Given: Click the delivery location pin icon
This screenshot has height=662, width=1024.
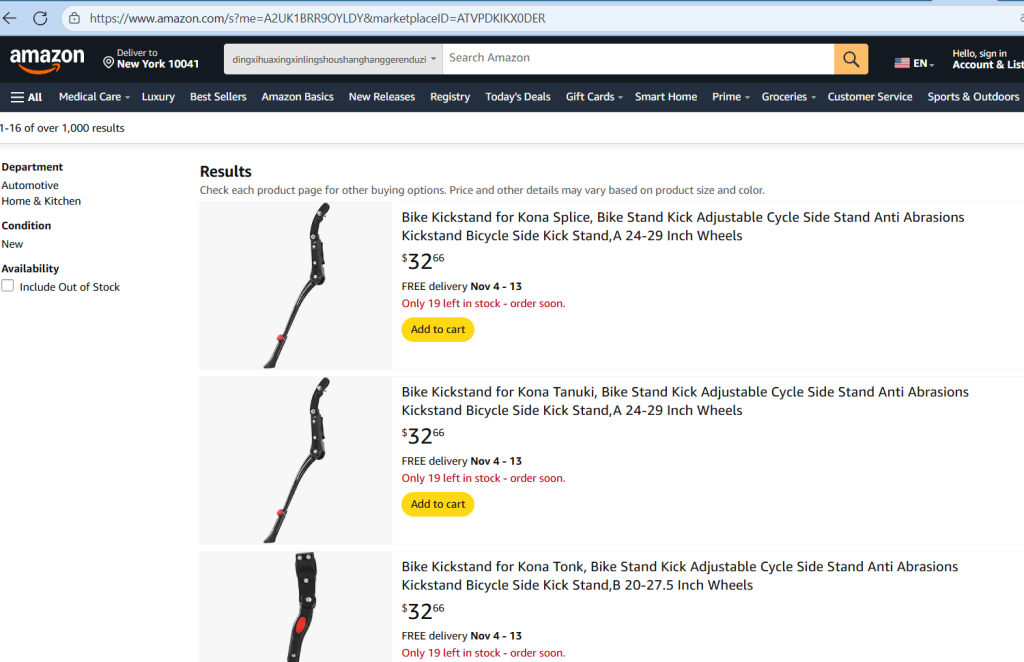Looking at the screenshot, I should coord(108,62).
